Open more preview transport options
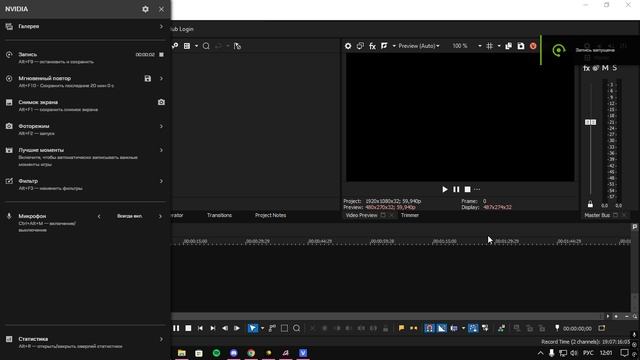Image resolution: width=640 pixels, height=360 pixels. [477, 189]
